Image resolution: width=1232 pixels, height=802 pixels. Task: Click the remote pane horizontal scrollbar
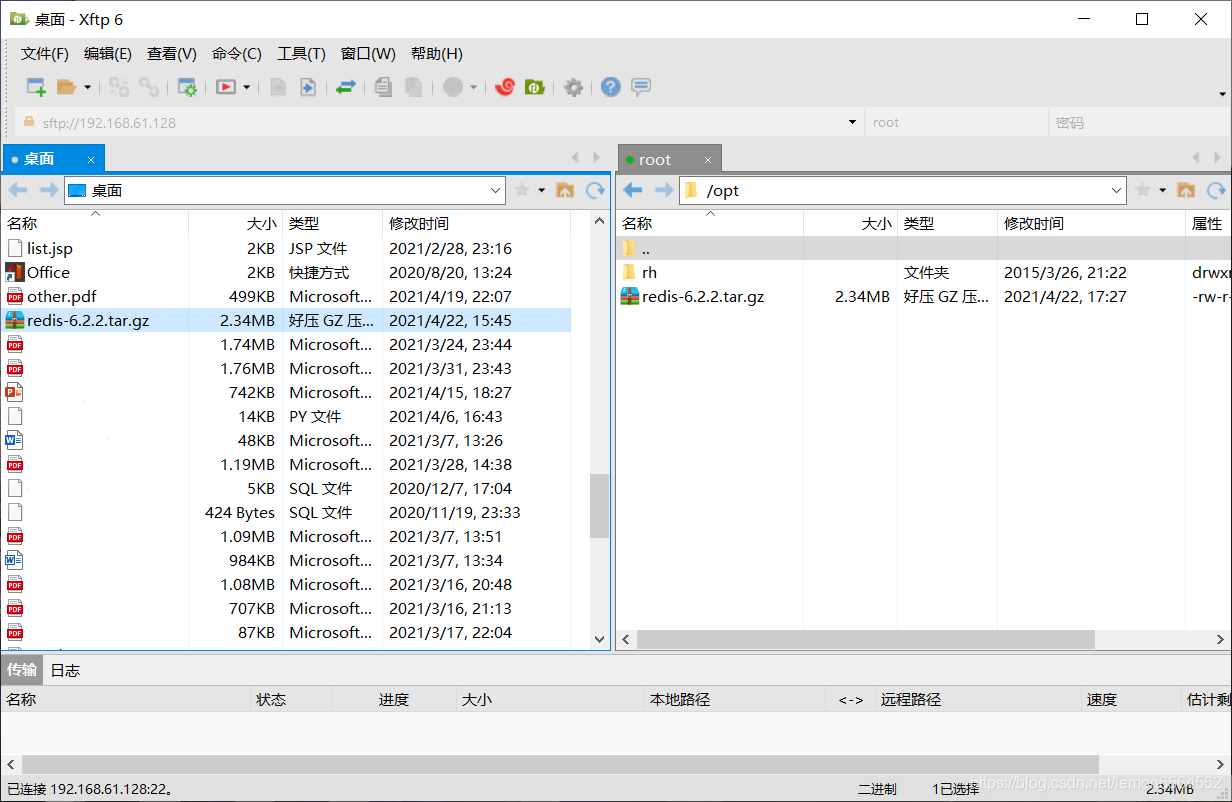pyautogui.click(x=865, y=639)
